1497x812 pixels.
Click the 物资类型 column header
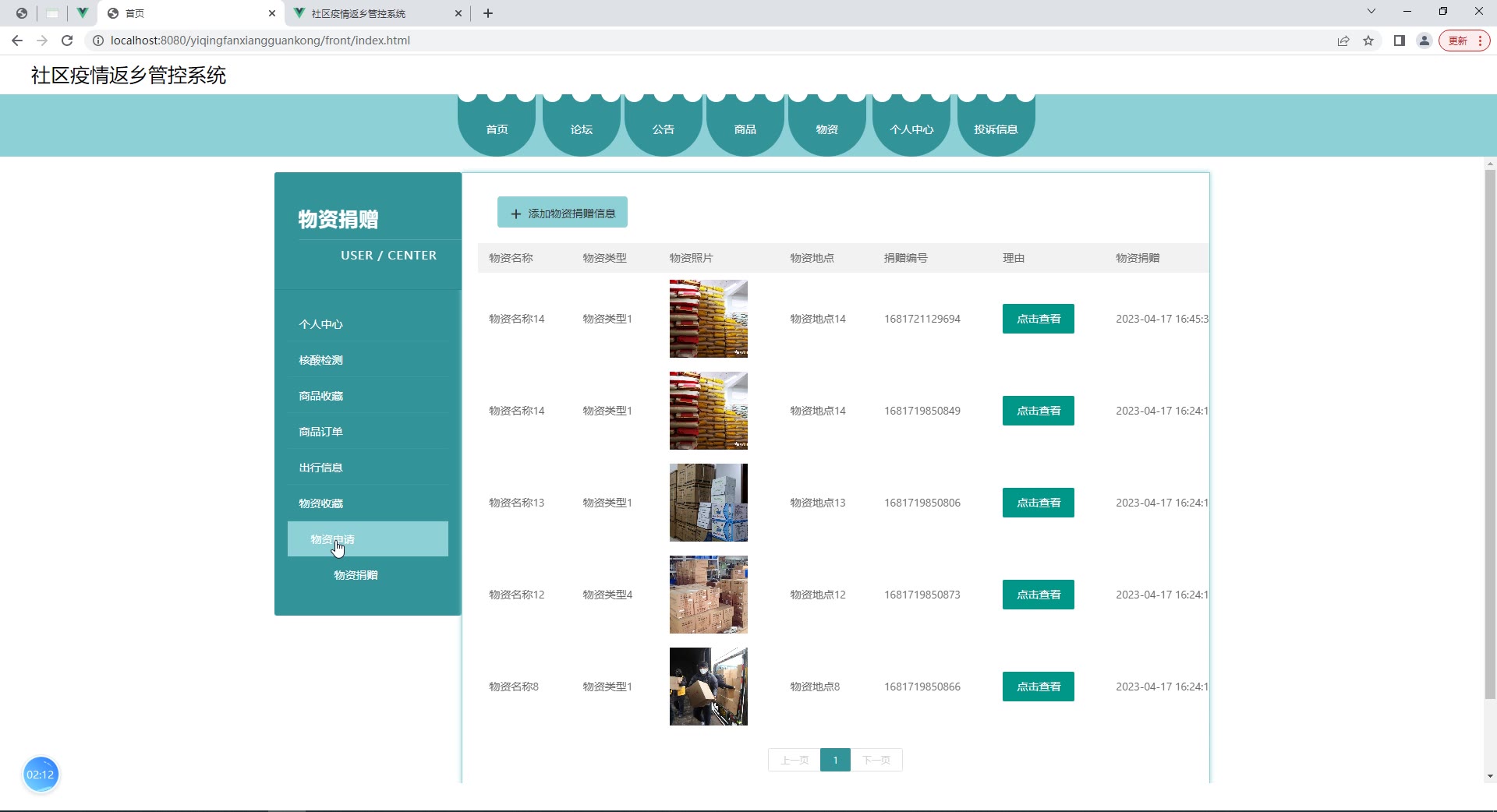(604, 258)
